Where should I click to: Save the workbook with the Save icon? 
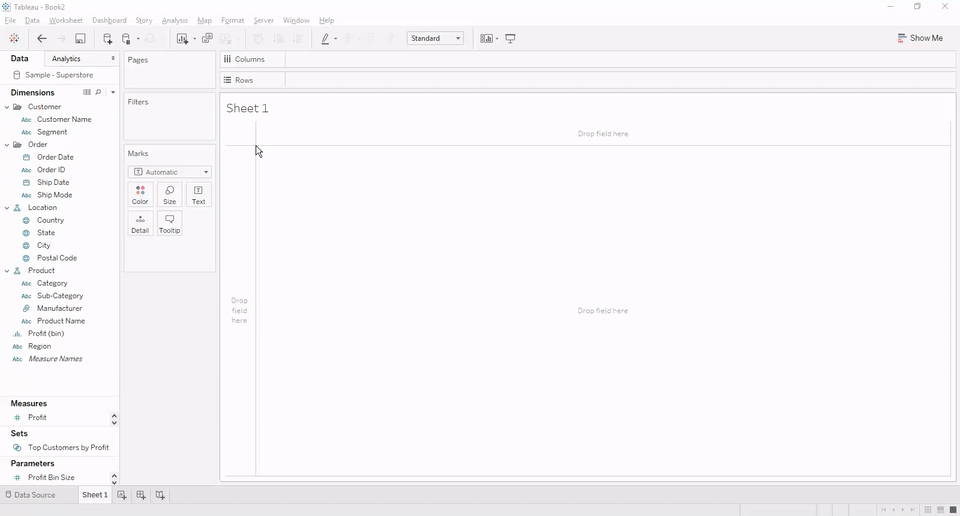coord(80,38)
